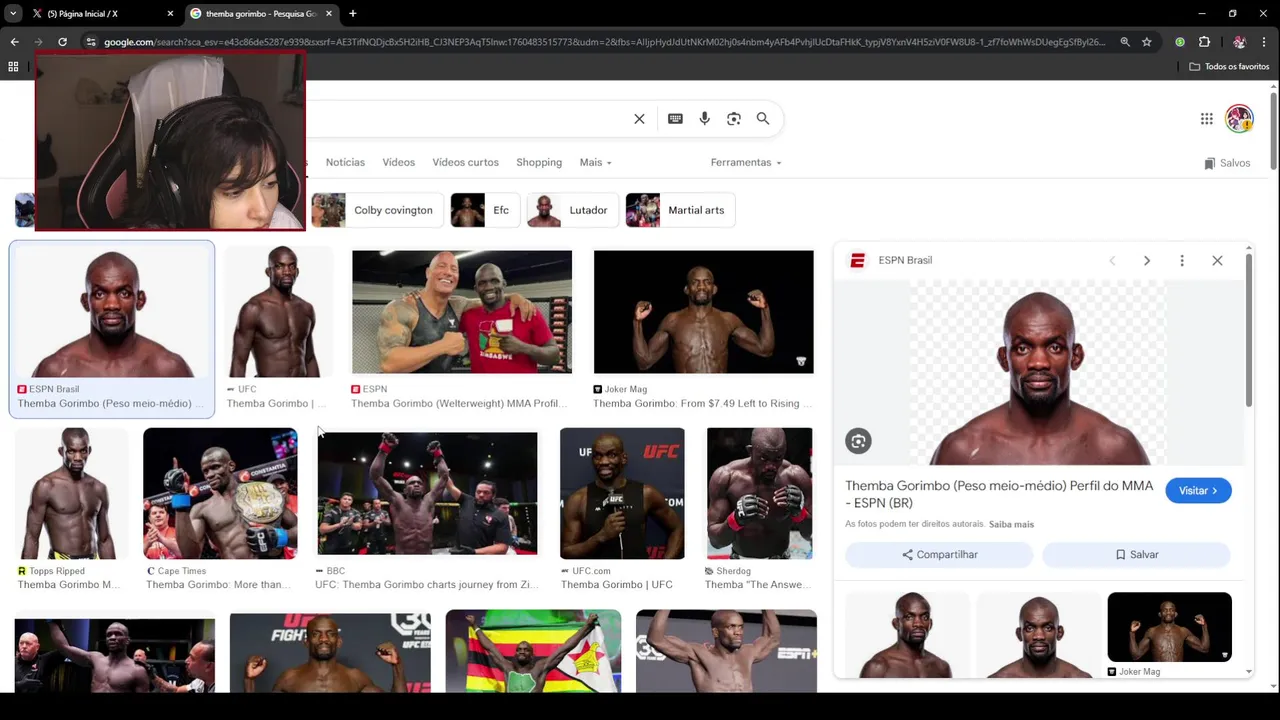The image size is (1280, 720).
Task: Click the Compartilhar button
Action: coord(939,555)
